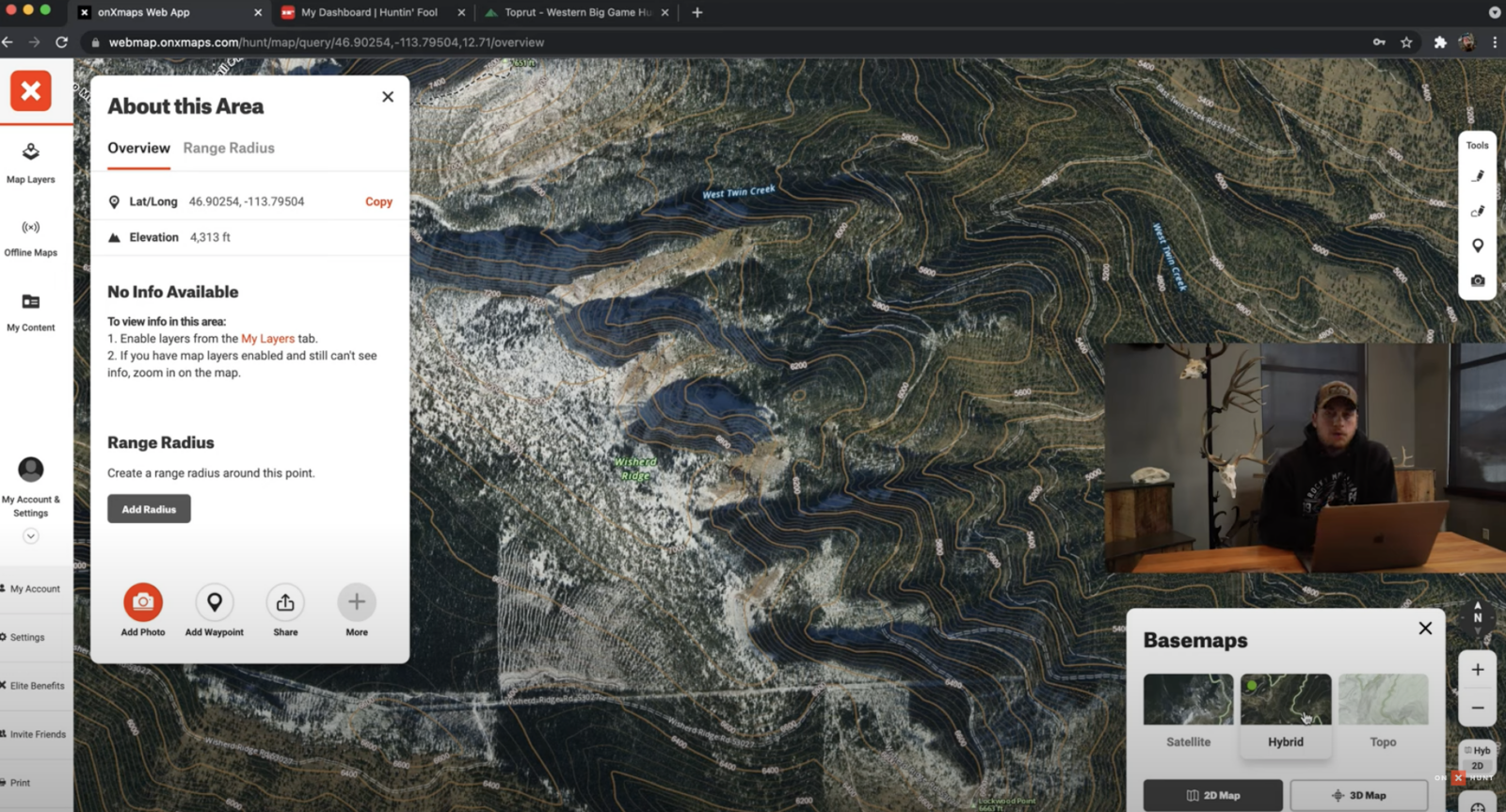Viewport: 1506px width, 812px height.
Task: Switch the view to 2D Map
Action: [1212, 795]
